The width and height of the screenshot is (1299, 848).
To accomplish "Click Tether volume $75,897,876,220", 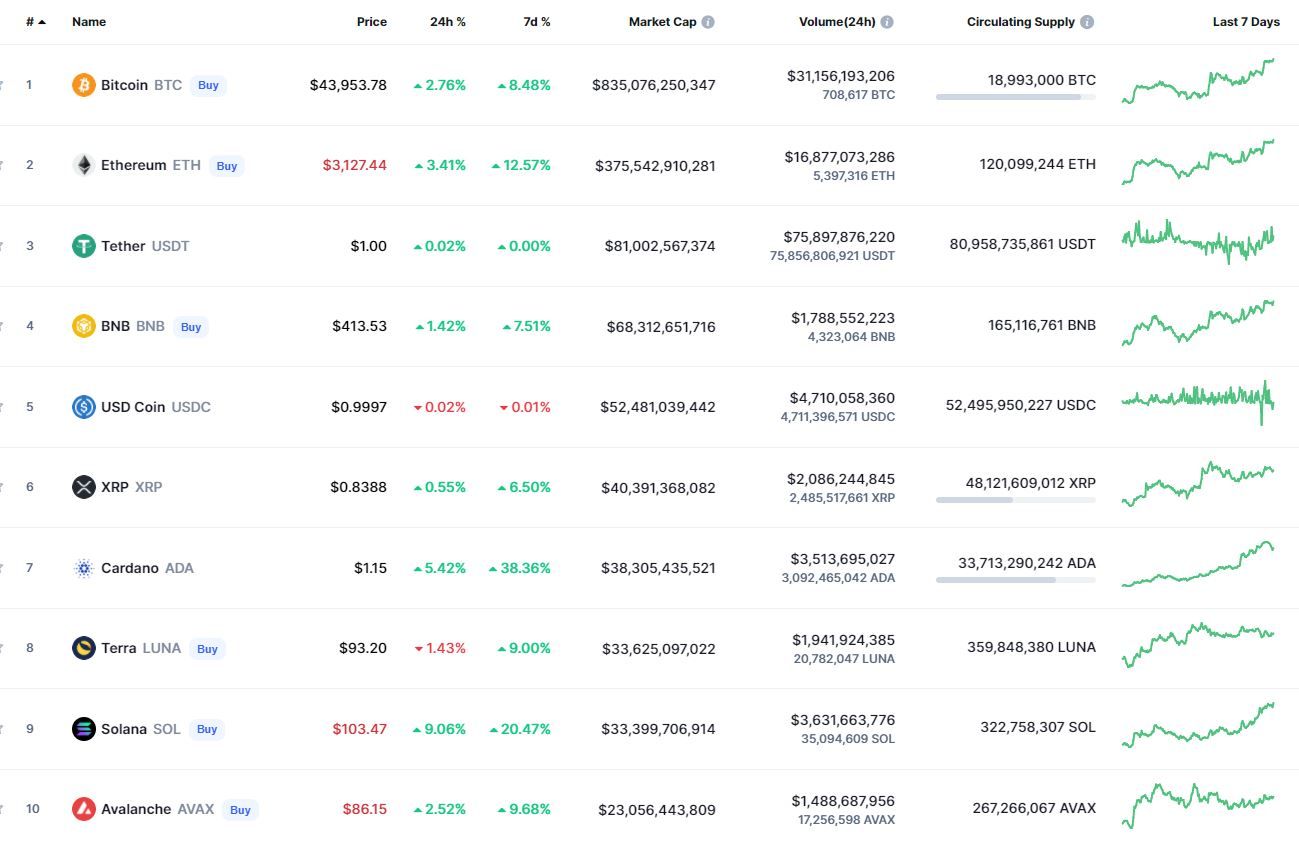I will click(x=840, y=237).
